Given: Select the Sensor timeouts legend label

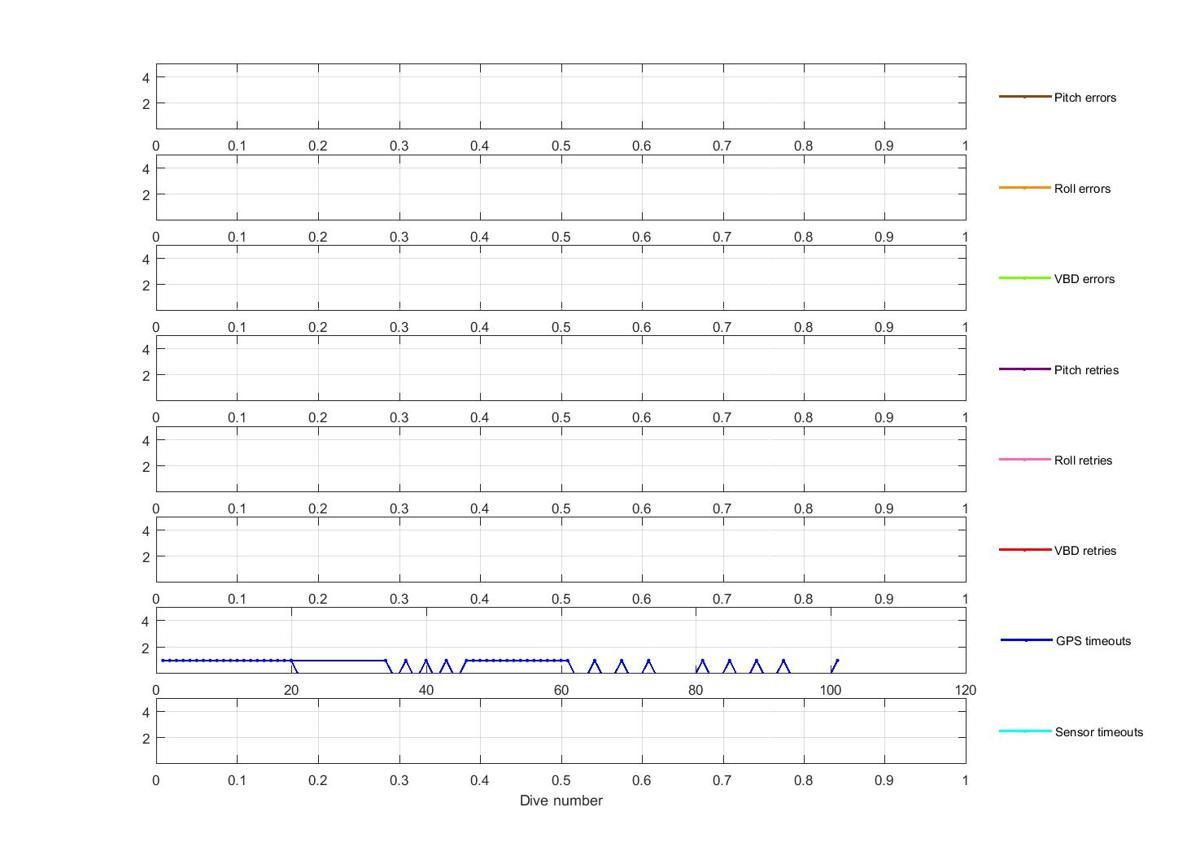Looking at the screenshot, I should coord(1099,732).
